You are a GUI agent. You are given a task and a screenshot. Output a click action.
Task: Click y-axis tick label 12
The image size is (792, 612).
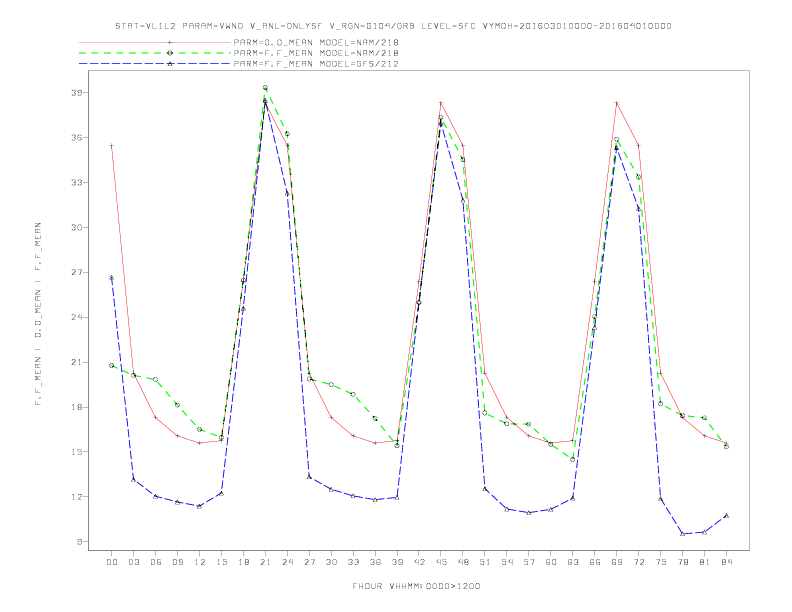tap(76, 497)
